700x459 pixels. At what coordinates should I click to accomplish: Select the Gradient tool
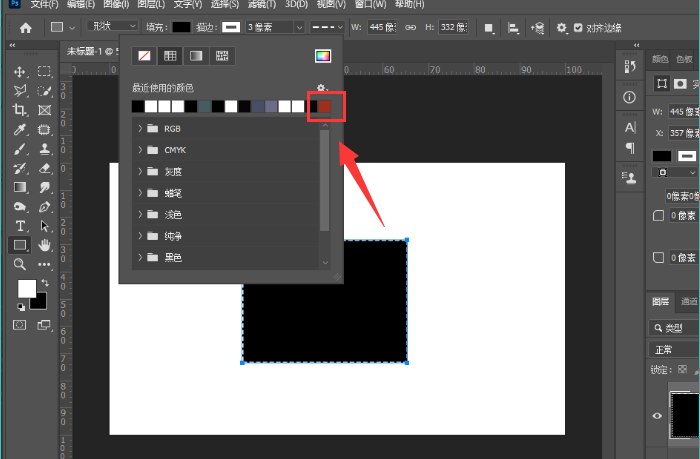tap(20, 188)
